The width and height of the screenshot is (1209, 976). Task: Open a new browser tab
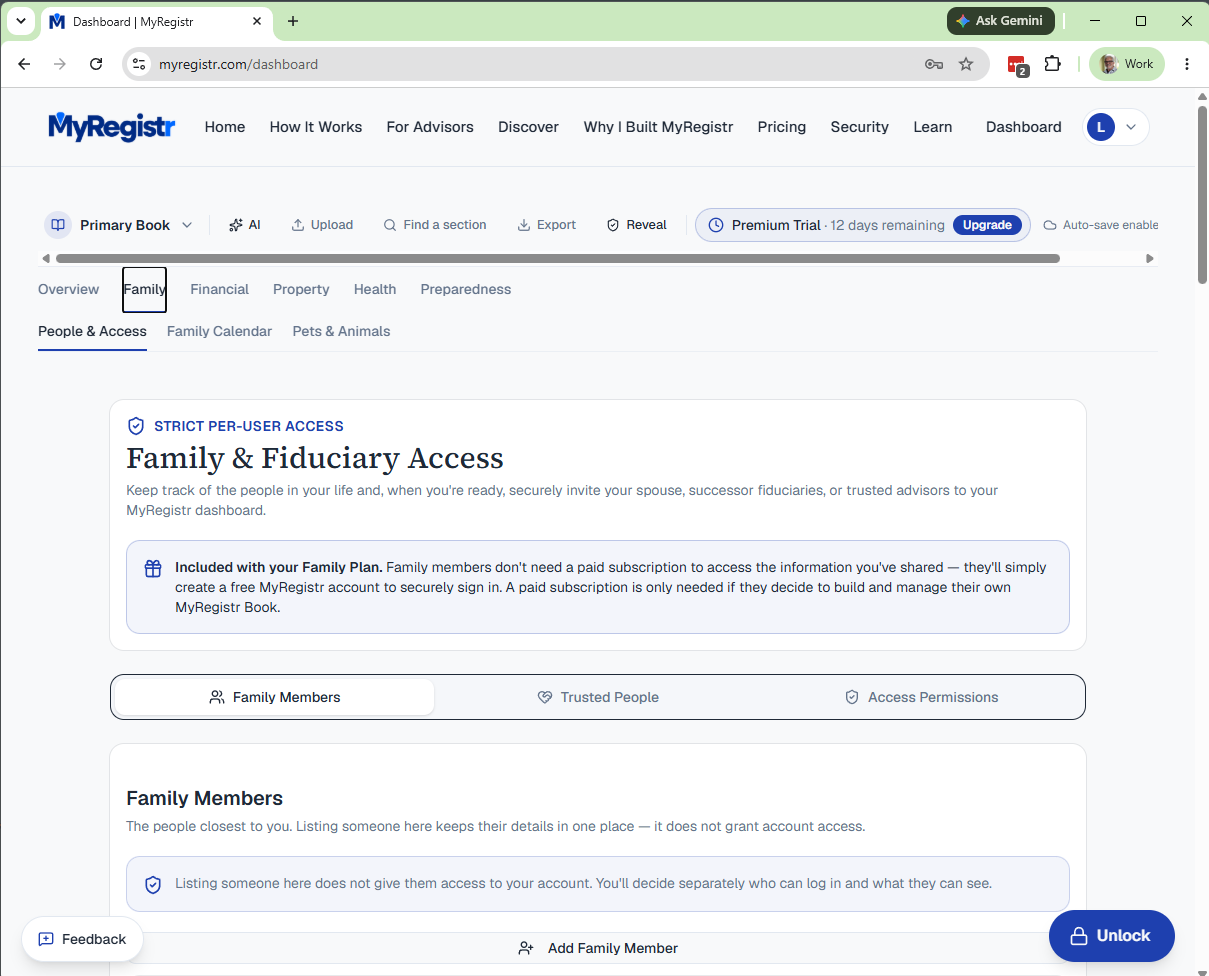point(293,21)
